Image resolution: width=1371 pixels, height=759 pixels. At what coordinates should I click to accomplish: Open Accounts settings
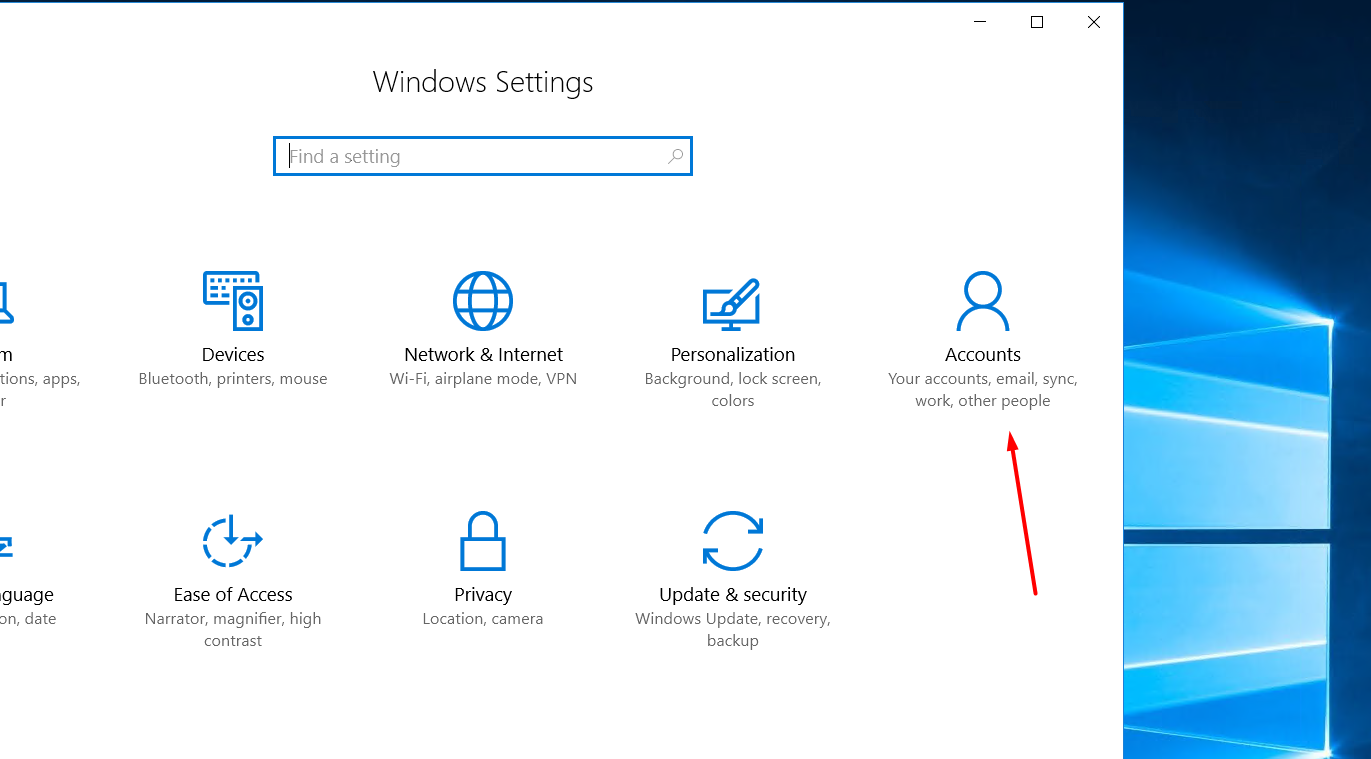(982, 354)
